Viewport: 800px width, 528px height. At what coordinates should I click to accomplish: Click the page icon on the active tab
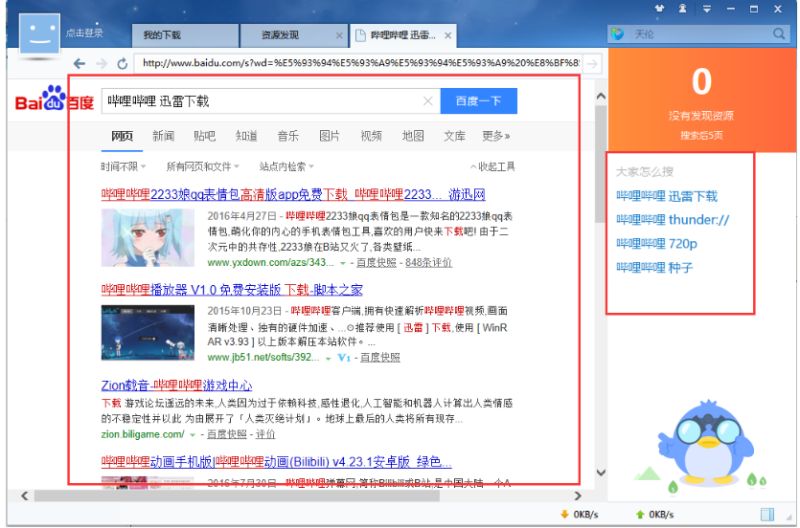[x=360, y=35]
